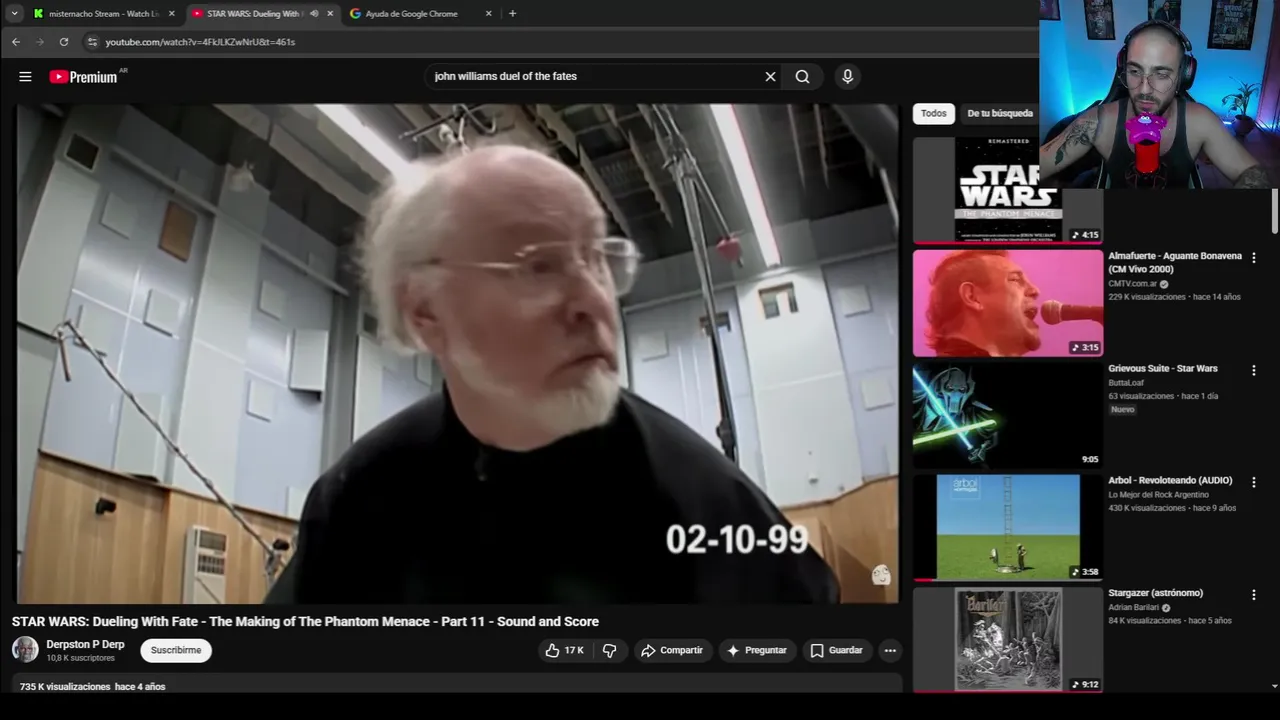Viewport: 1280px width, 720px height.
Task: Open Star Wars Phantom Menace remastered thumbnail
Action: pyautogui.click(x=1007, y=190)
